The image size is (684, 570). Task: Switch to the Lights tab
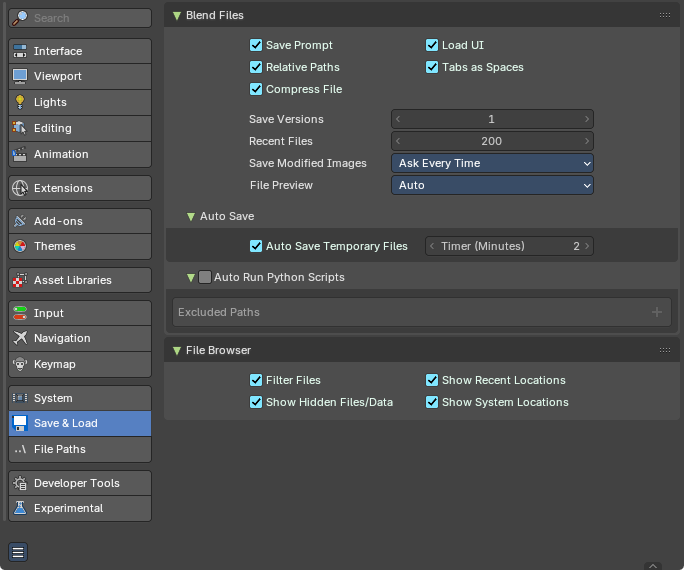80,102
